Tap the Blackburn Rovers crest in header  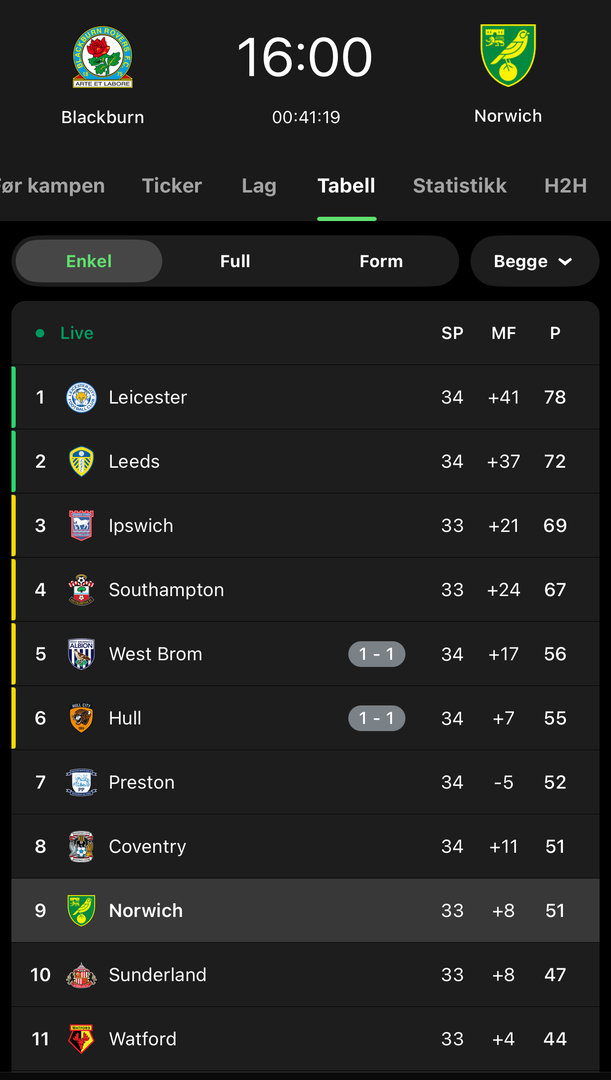(102, 58)
